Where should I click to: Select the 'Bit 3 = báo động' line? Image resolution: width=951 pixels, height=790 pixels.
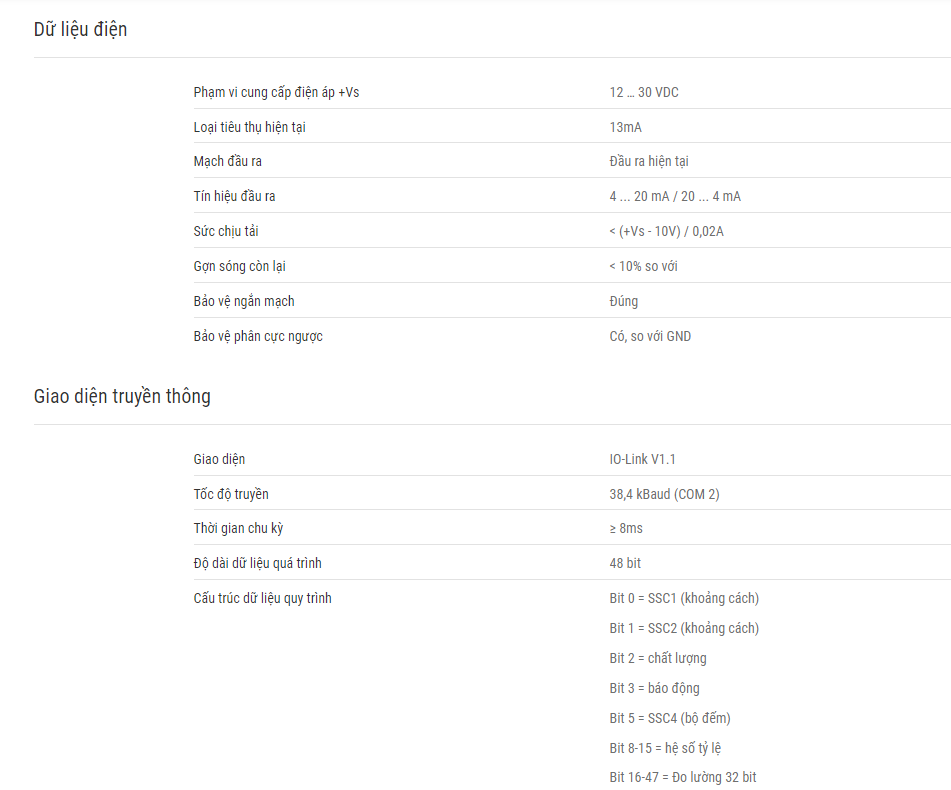tap(654, 688)
